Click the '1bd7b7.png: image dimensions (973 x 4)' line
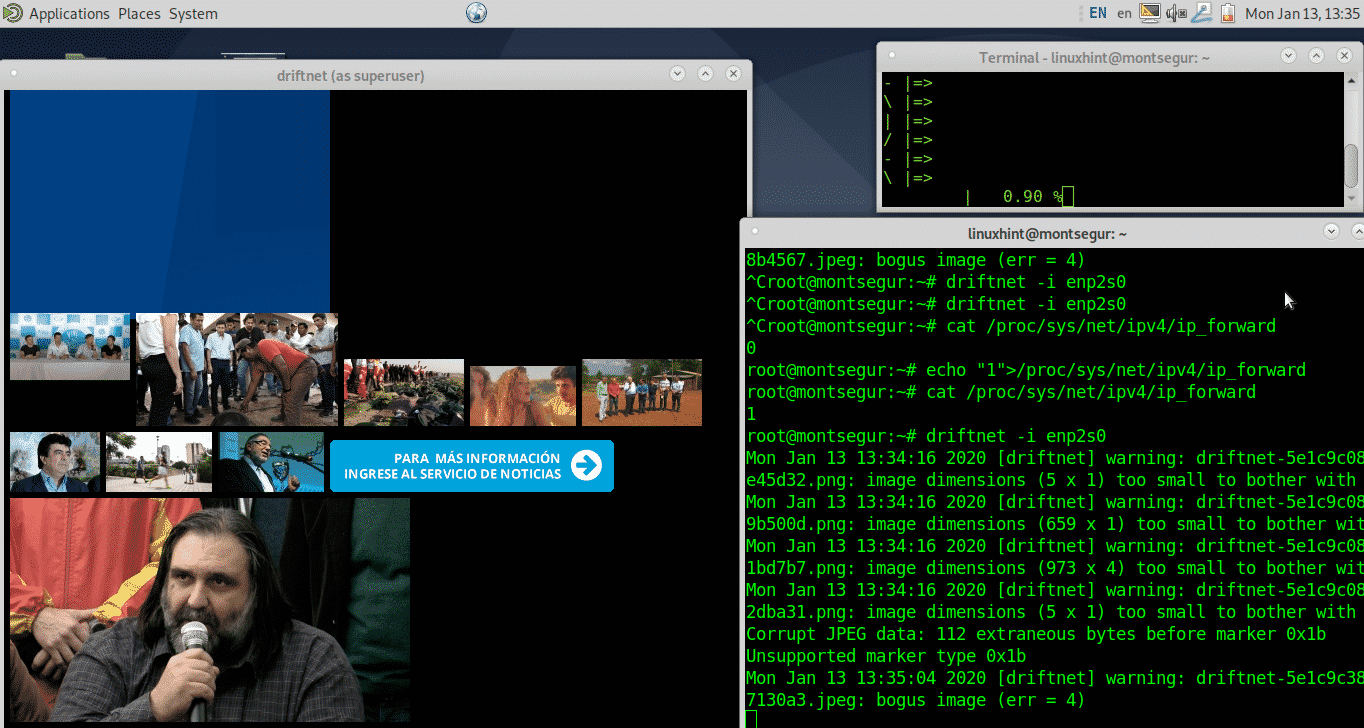The height and width of the screenshot is (728, 1364). coord(1055,568)
